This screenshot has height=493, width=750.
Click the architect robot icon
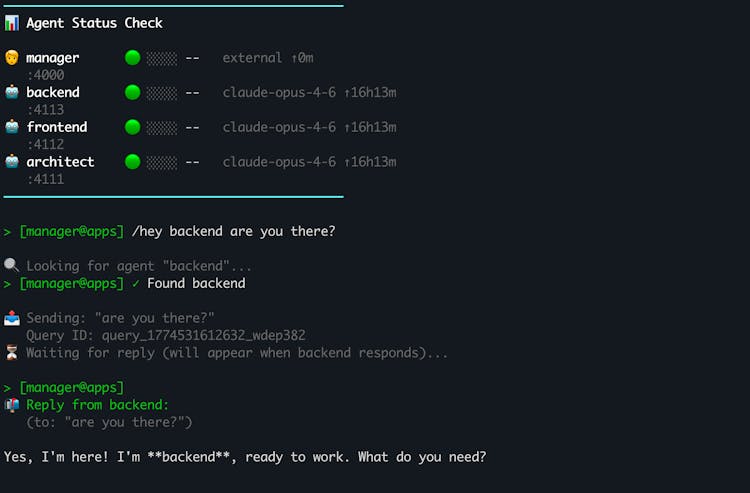(x=12, y=162)
